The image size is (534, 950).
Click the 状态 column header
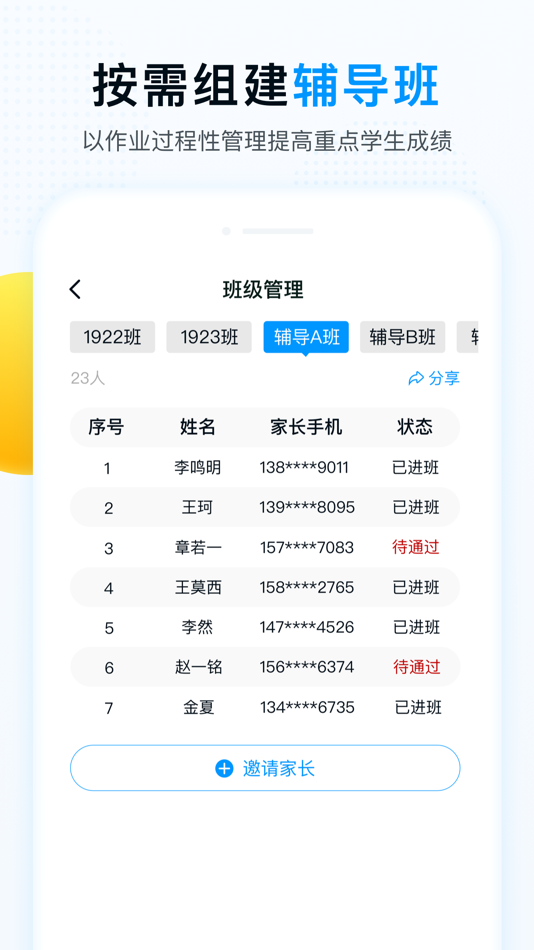(415, 427)
